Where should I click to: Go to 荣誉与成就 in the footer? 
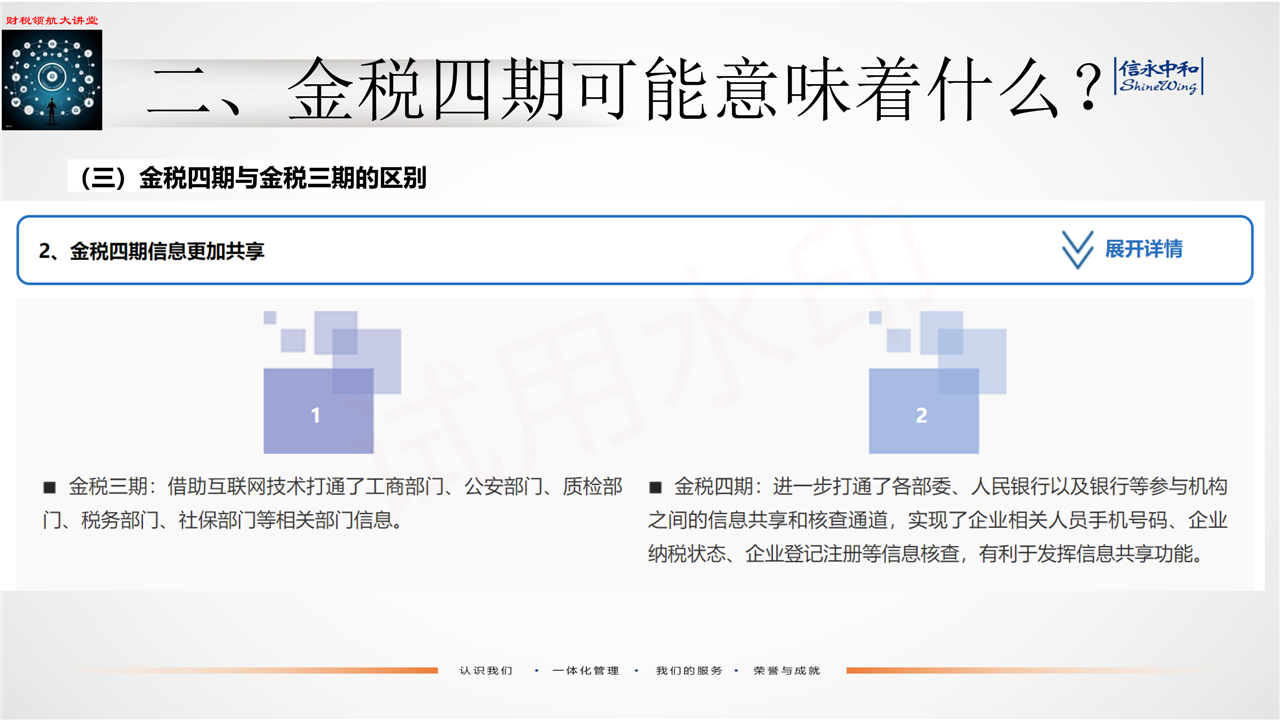[787, 670]
